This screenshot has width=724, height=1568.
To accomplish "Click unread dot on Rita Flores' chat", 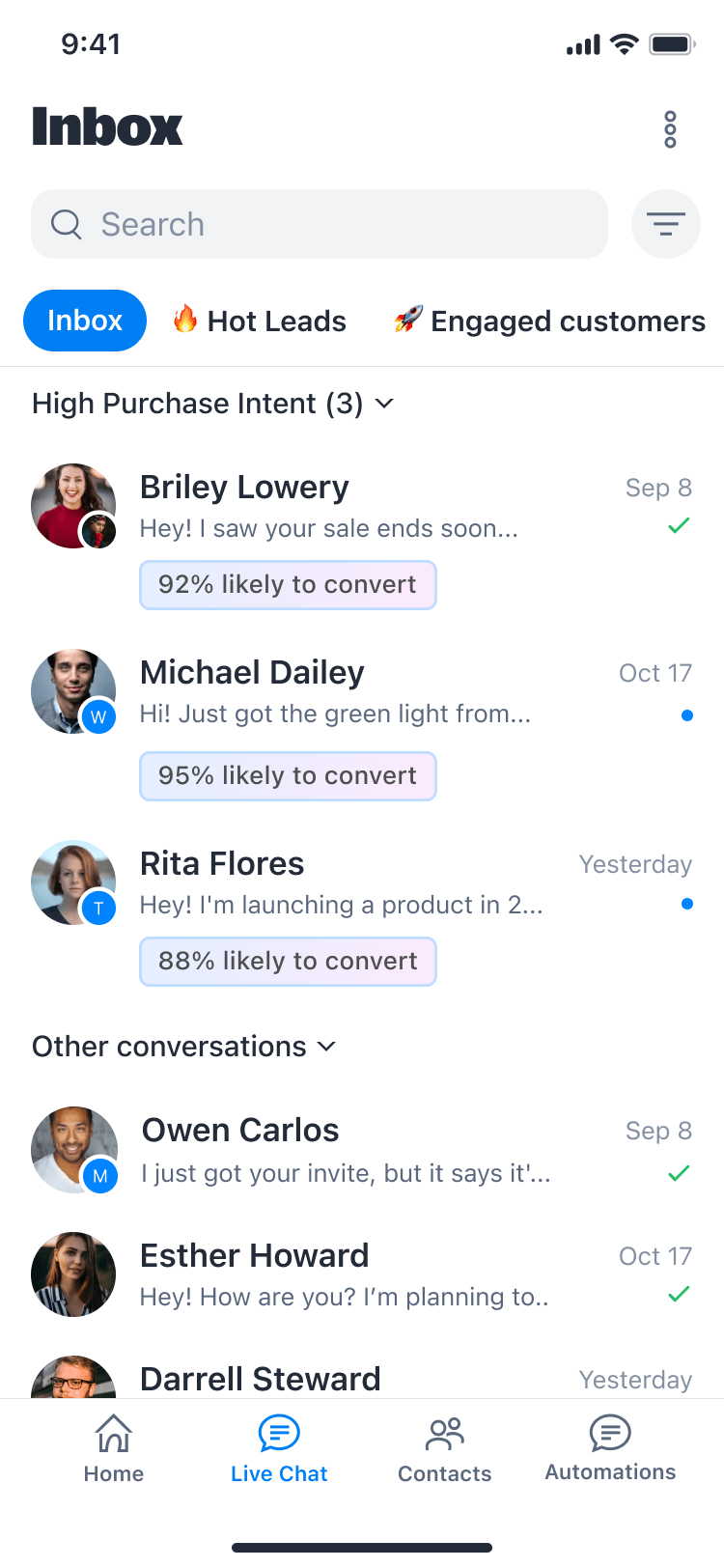I will point(686,904).
